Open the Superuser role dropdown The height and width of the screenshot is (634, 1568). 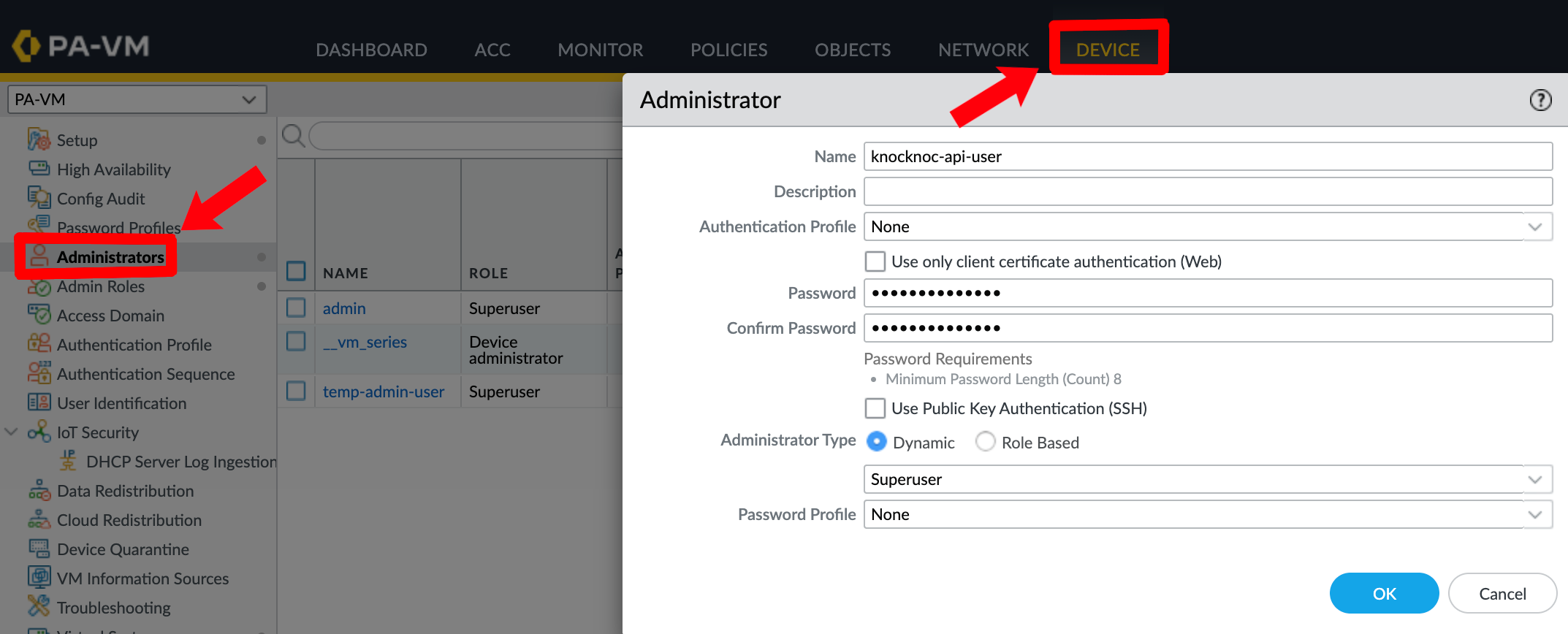(1535, 479)
